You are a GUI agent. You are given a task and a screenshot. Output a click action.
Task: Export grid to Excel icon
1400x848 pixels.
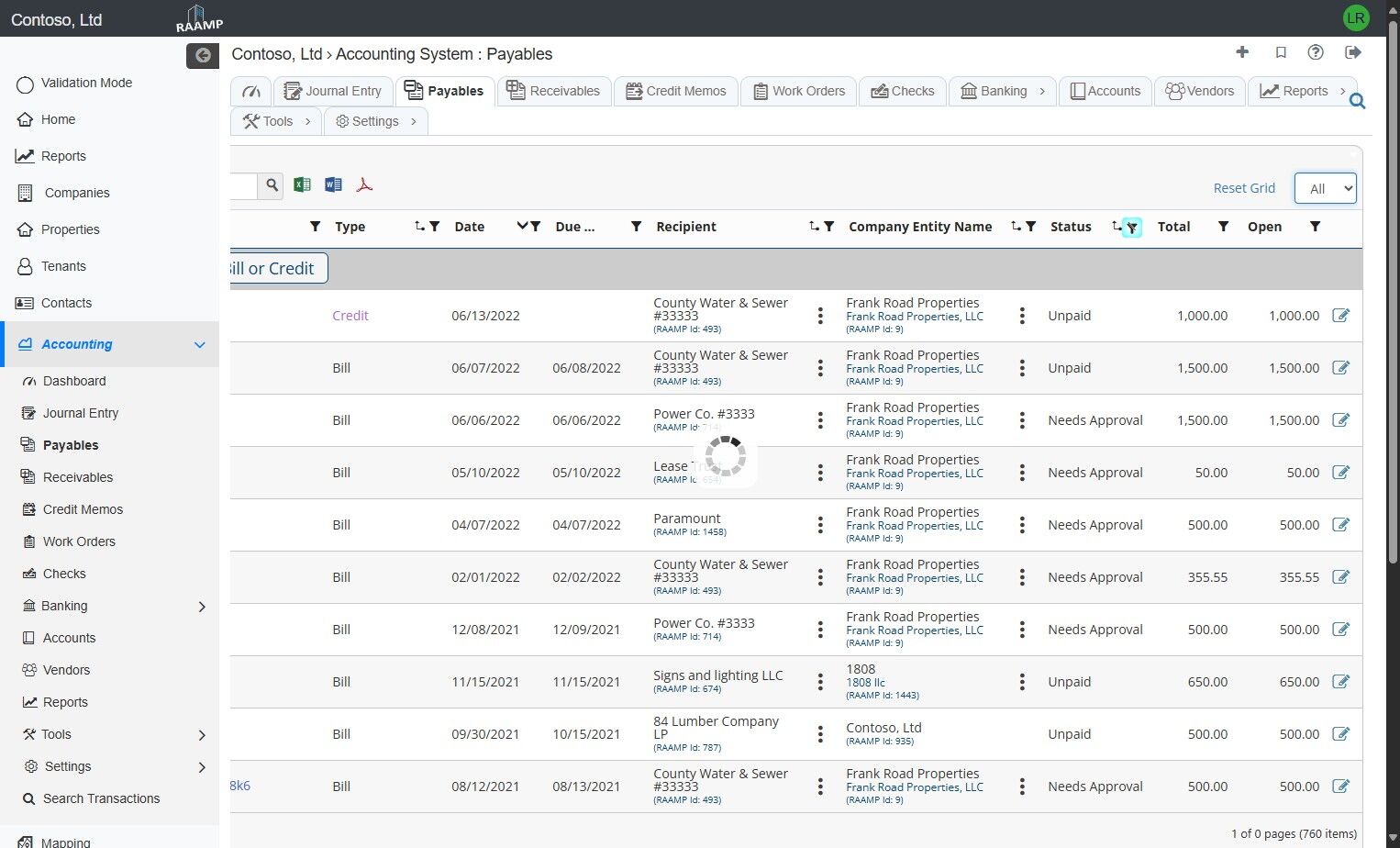click(x=302, y=184)
